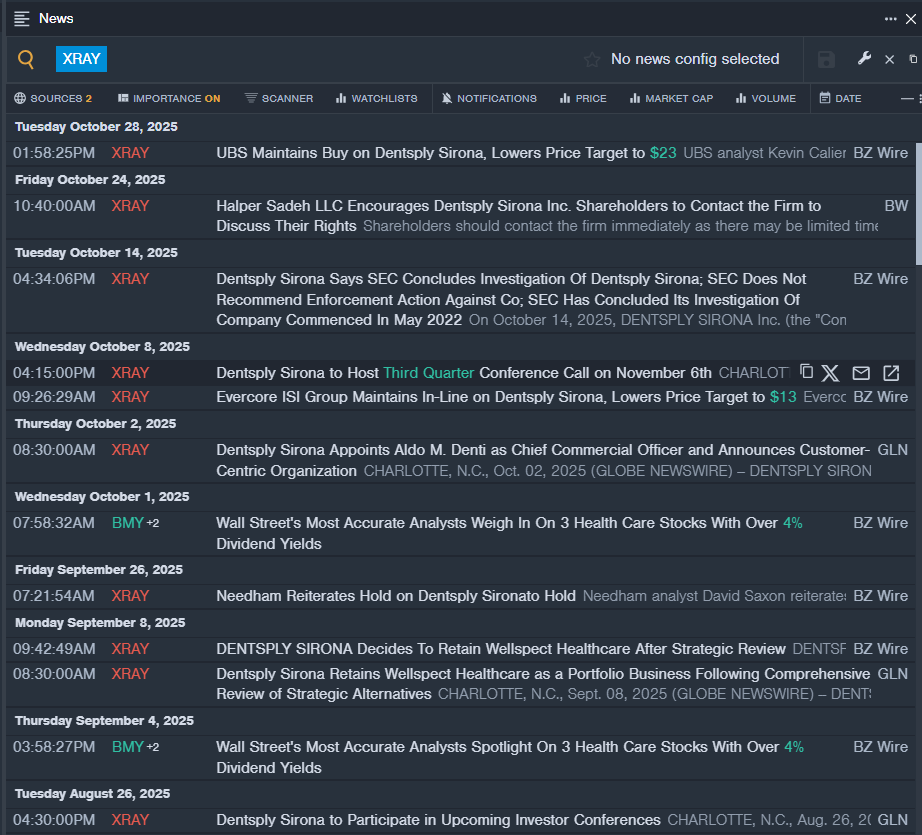The image size is (922, 835).
Task: Toggle the Importance ON filter
Action: (169, 98)
